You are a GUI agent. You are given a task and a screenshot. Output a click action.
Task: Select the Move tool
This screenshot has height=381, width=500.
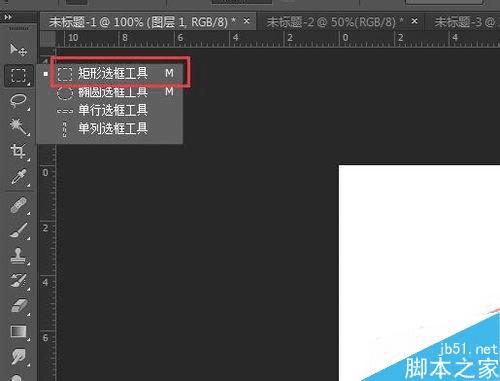(18, 50)
